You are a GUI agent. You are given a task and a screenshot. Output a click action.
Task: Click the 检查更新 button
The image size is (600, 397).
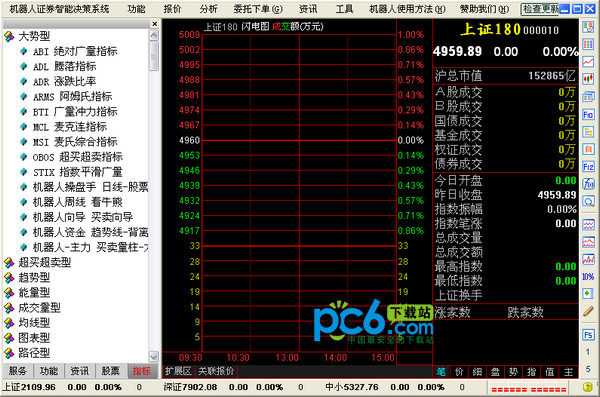point(540,9)
